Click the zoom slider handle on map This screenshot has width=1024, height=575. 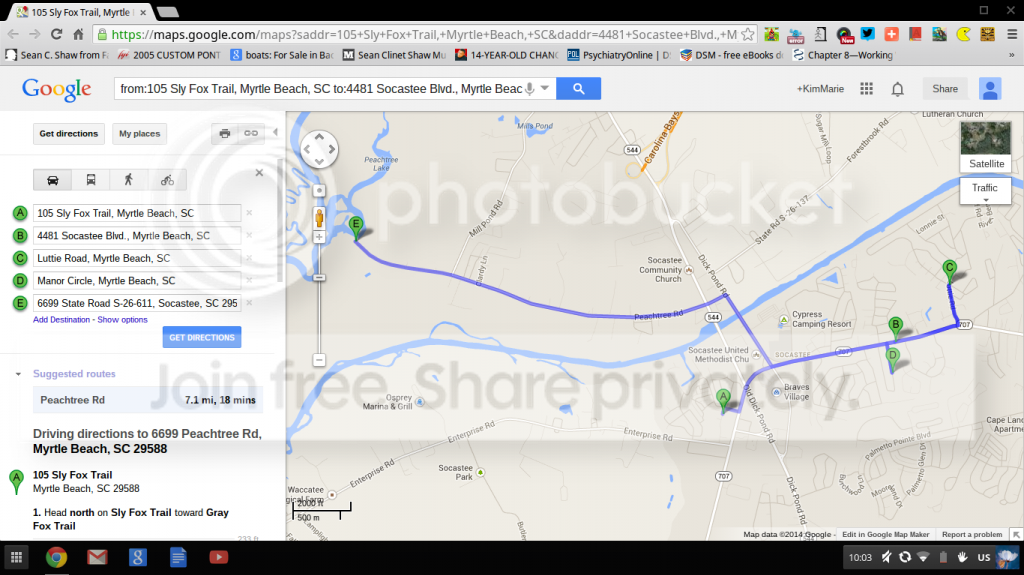tap(319, 278)
